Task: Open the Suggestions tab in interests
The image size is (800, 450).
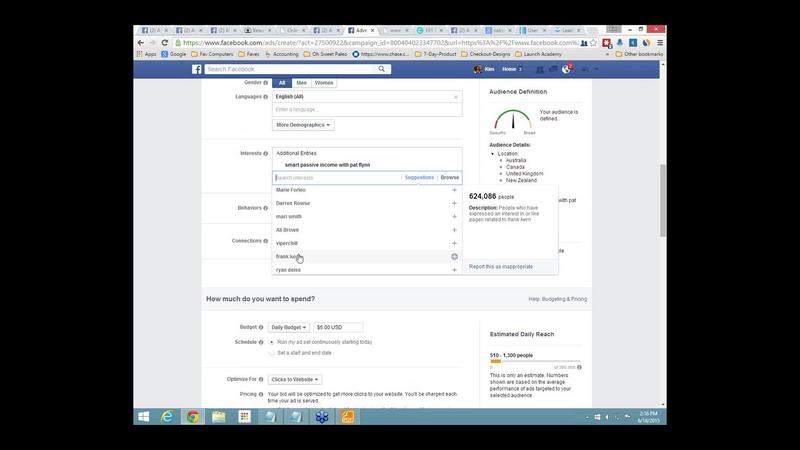Action: point(419,178)
